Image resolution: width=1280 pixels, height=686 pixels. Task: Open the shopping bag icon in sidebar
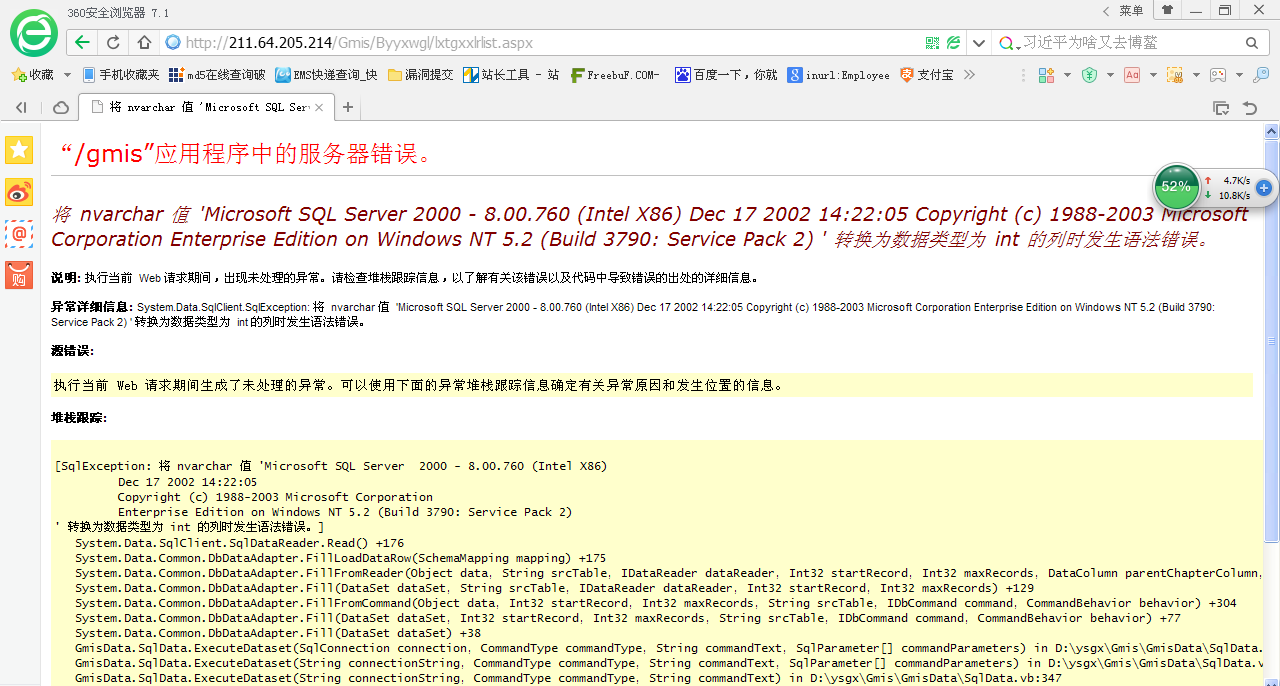tap(19, 275)
